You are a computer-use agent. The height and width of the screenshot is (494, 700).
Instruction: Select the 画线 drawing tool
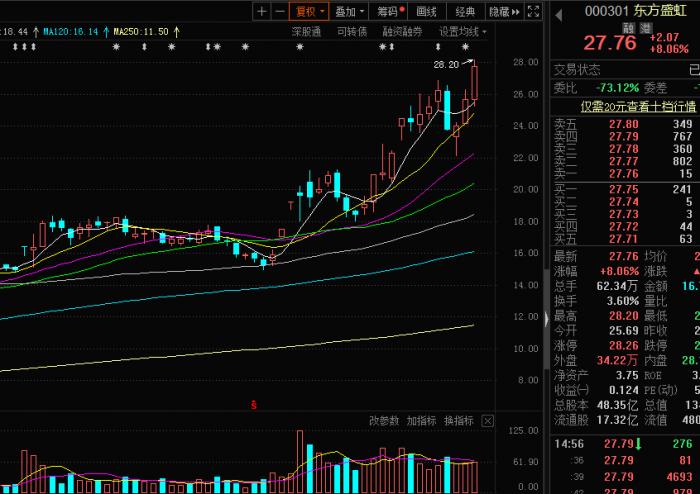coord(427,12)
